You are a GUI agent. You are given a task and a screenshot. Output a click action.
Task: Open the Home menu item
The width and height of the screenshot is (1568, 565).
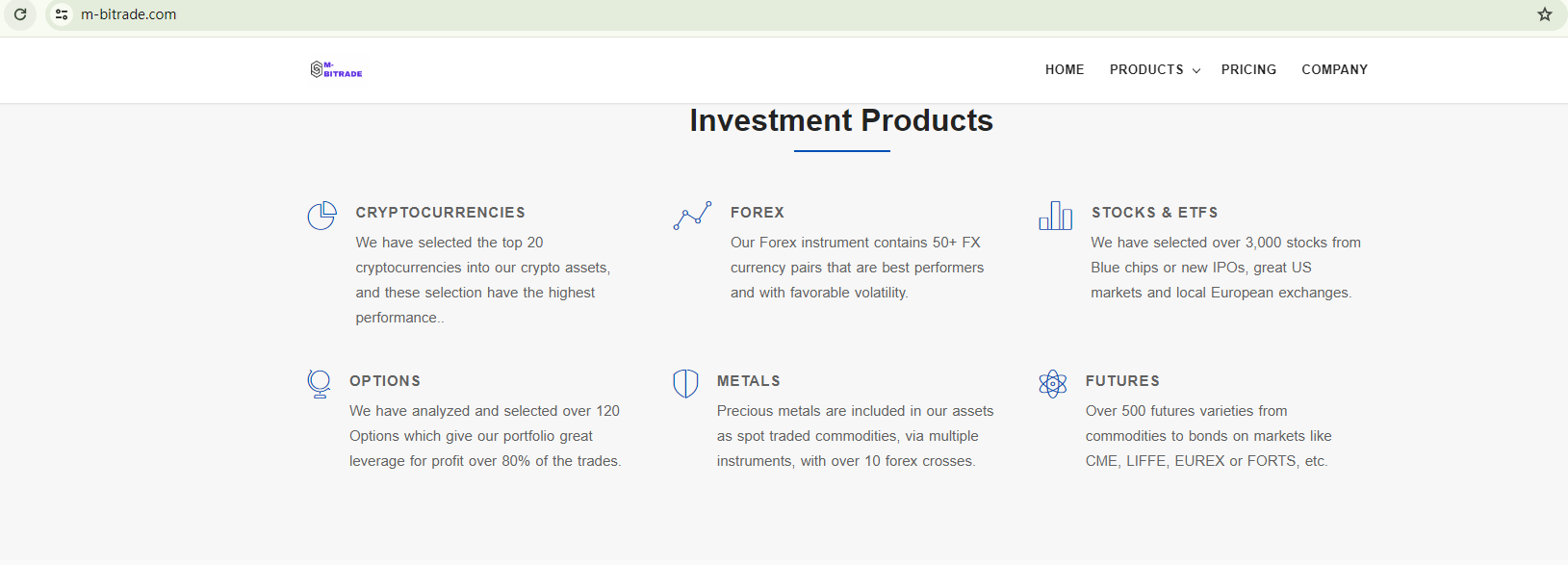click(x=1065, y=69)
